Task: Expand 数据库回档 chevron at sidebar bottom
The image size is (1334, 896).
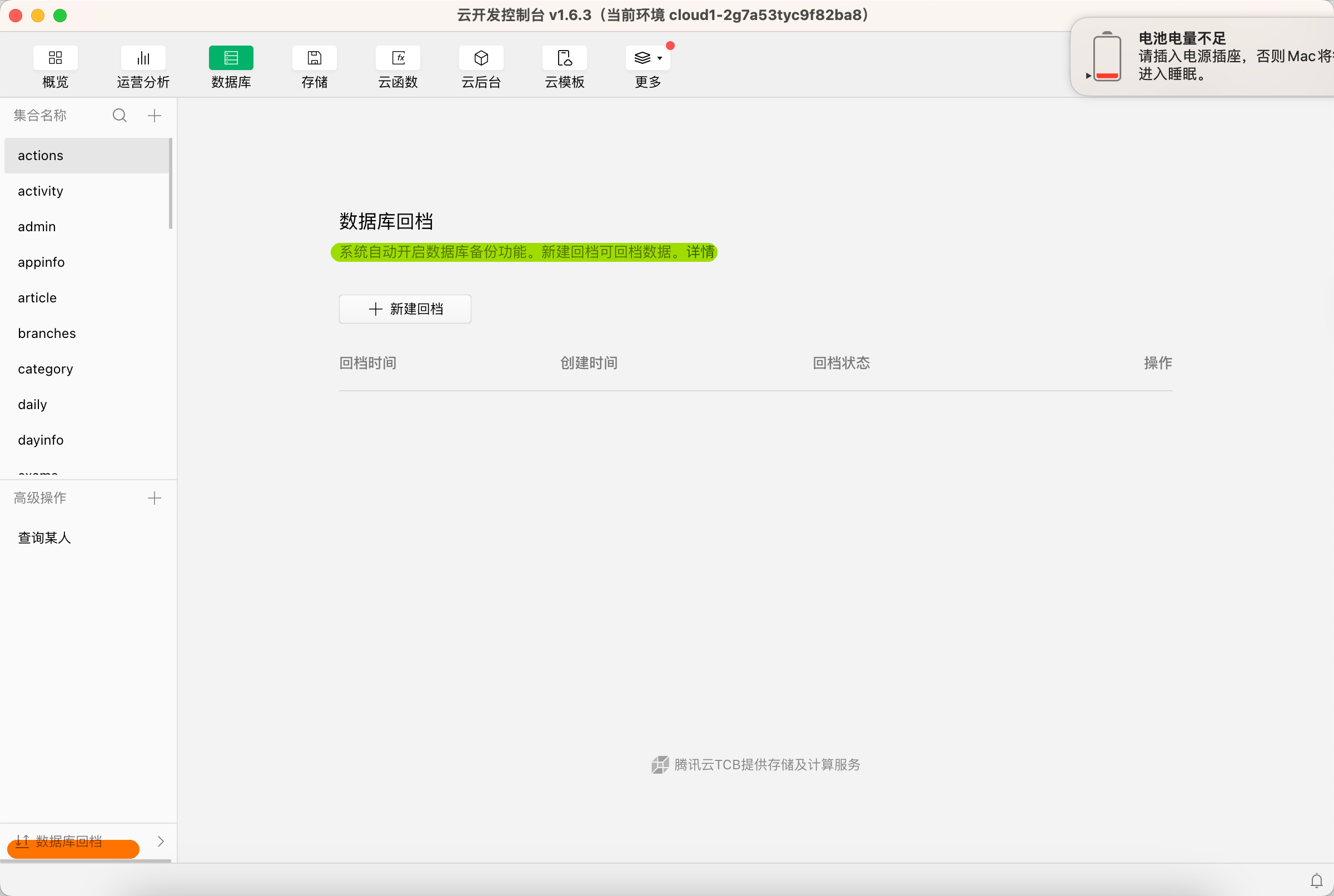Action: [x=161, y=841]
